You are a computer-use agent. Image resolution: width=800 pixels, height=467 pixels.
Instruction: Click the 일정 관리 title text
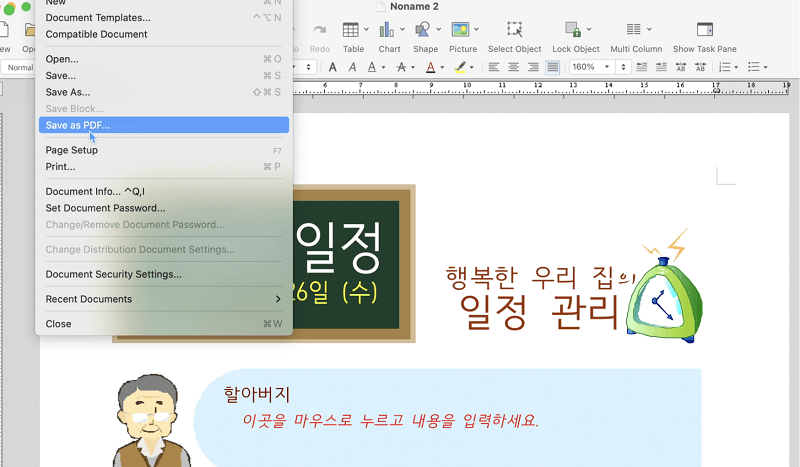pos(539,312)
